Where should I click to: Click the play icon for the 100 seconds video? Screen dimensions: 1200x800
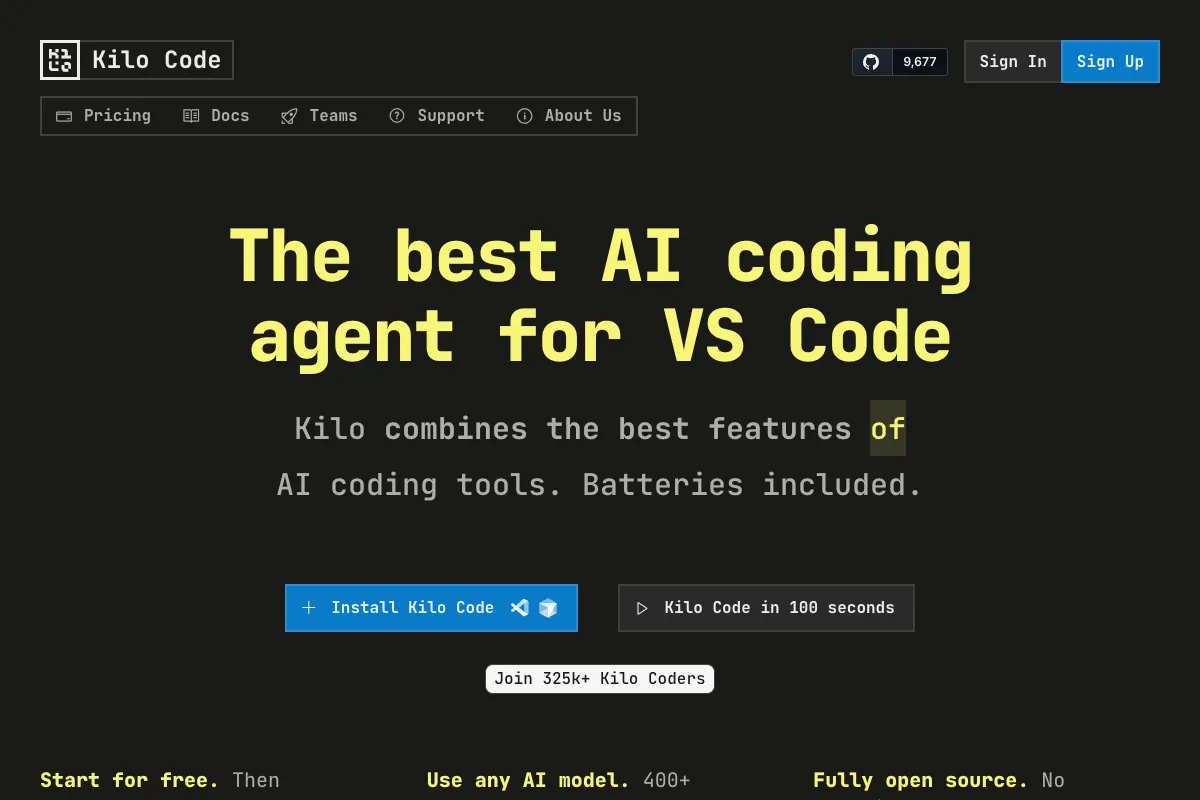[x=642, y=608]
